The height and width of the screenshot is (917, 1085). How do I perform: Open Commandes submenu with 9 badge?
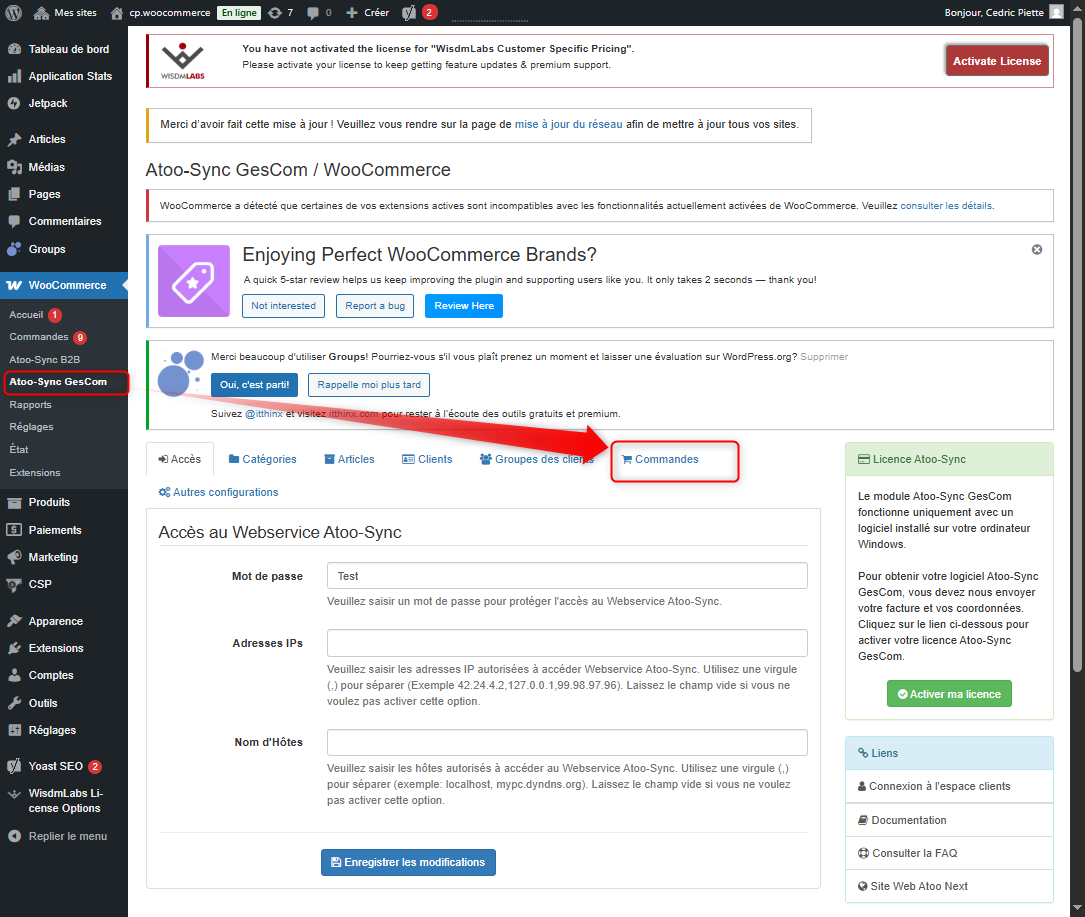click(x=39, y=337)
